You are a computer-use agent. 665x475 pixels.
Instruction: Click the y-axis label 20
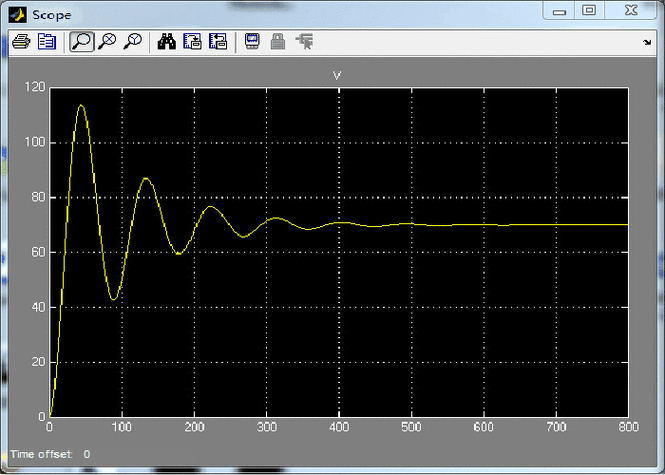[x=38, y=362]
